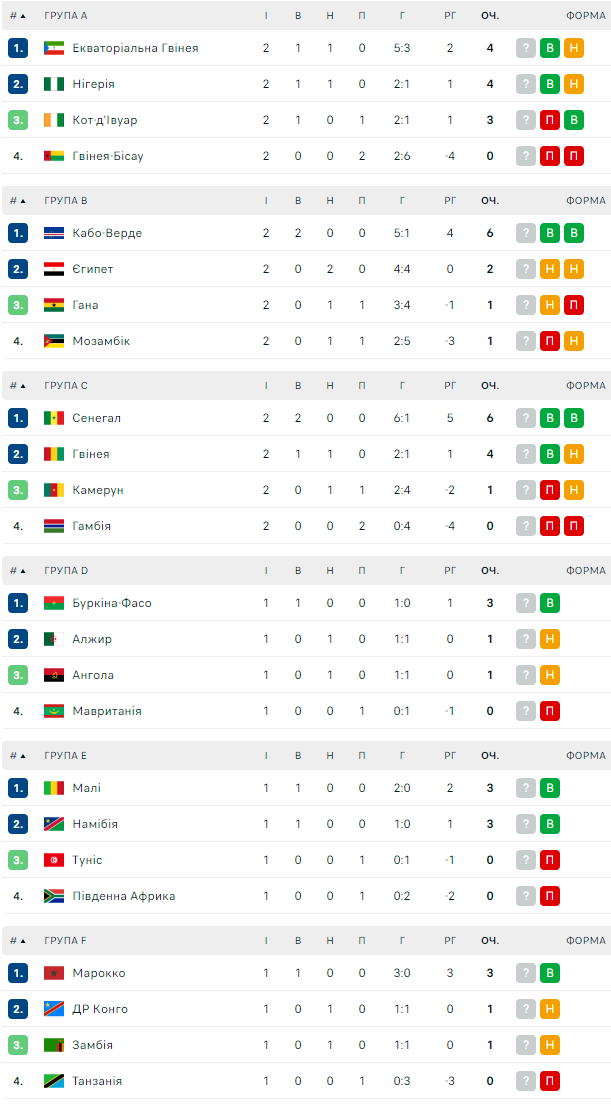Click the Burkina Faso flag icon
Image resolution: width=611 pixels, height=1104 pixels.
(x=54, y=603)
